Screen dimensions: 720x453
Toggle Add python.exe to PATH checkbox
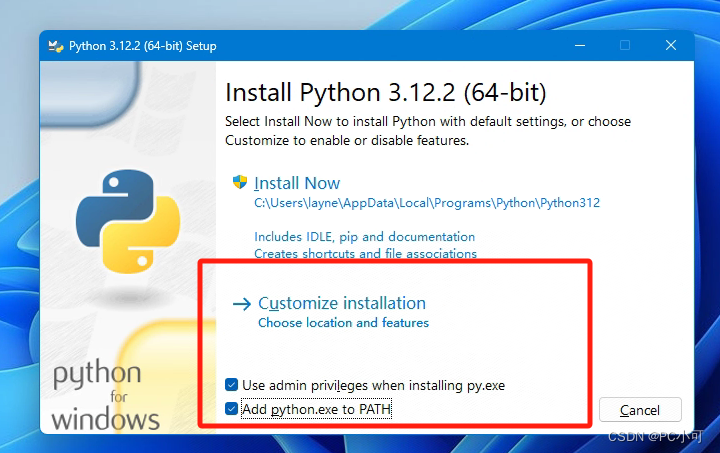click(231, 408)
